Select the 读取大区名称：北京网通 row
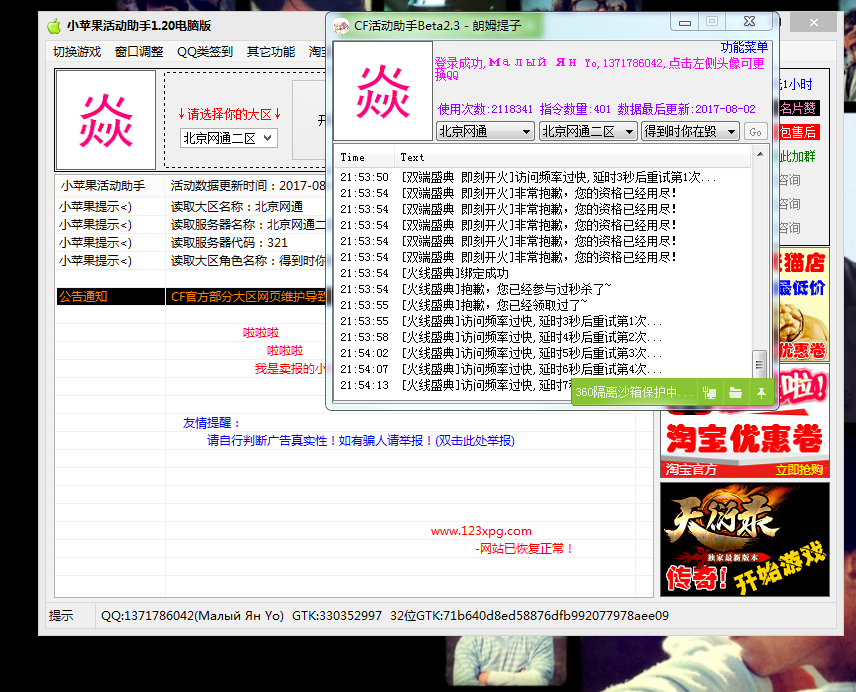 191,206
